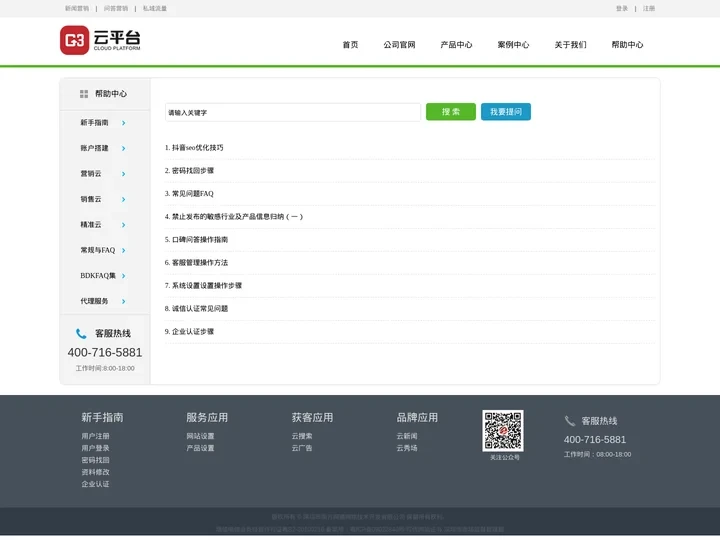Click footer link 企业认证
The height and width of the screenshot is (540, 720).
pos(96,484)
